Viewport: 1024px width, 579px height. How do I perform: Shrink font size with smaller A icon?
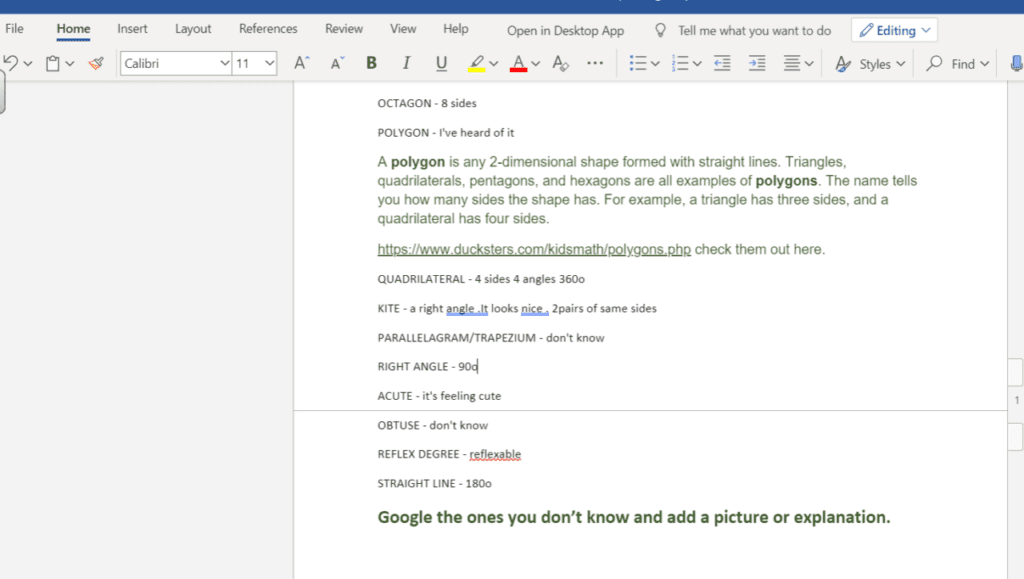tap(337, 63)
